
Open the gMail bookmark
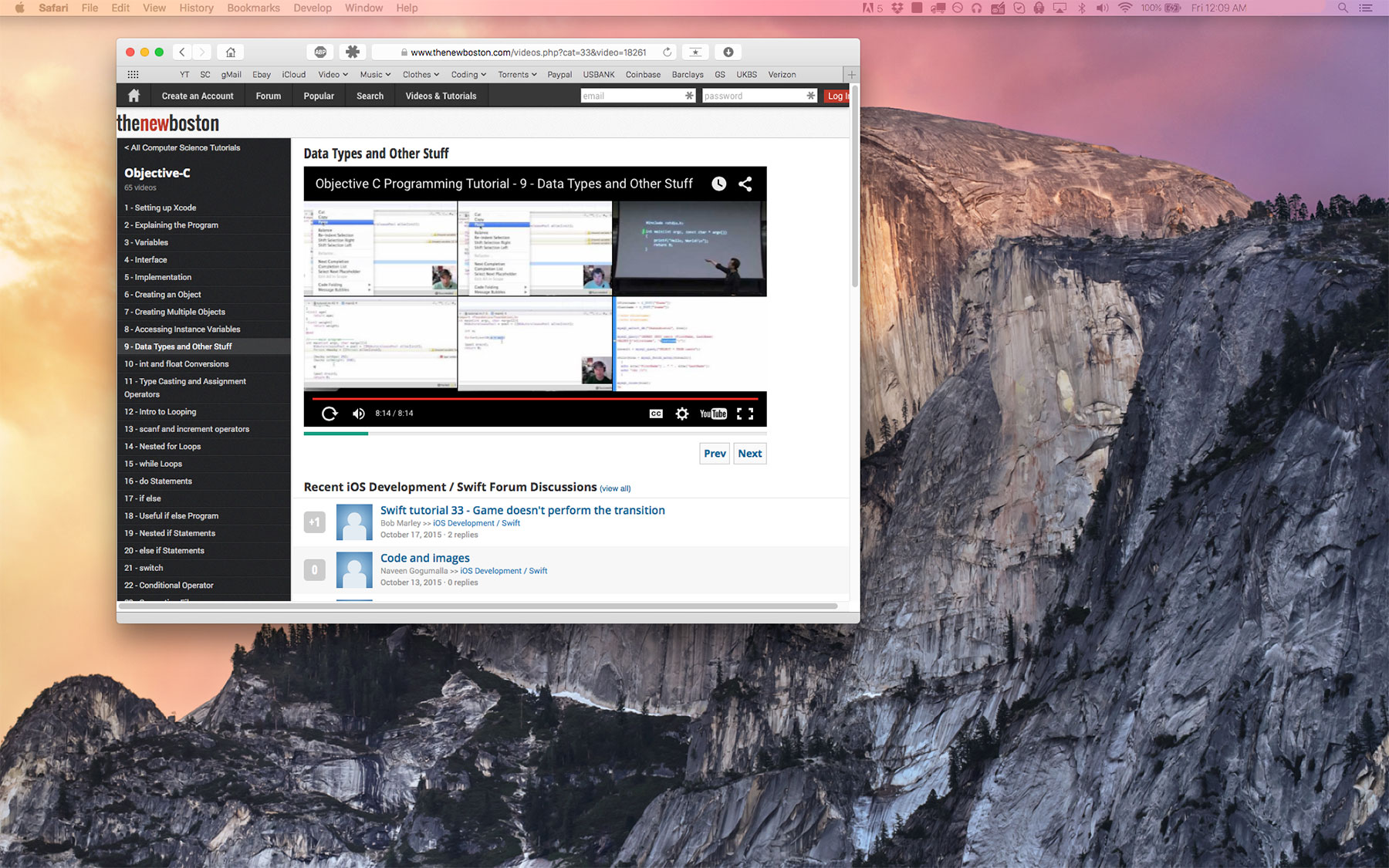(x=231, y=75)
